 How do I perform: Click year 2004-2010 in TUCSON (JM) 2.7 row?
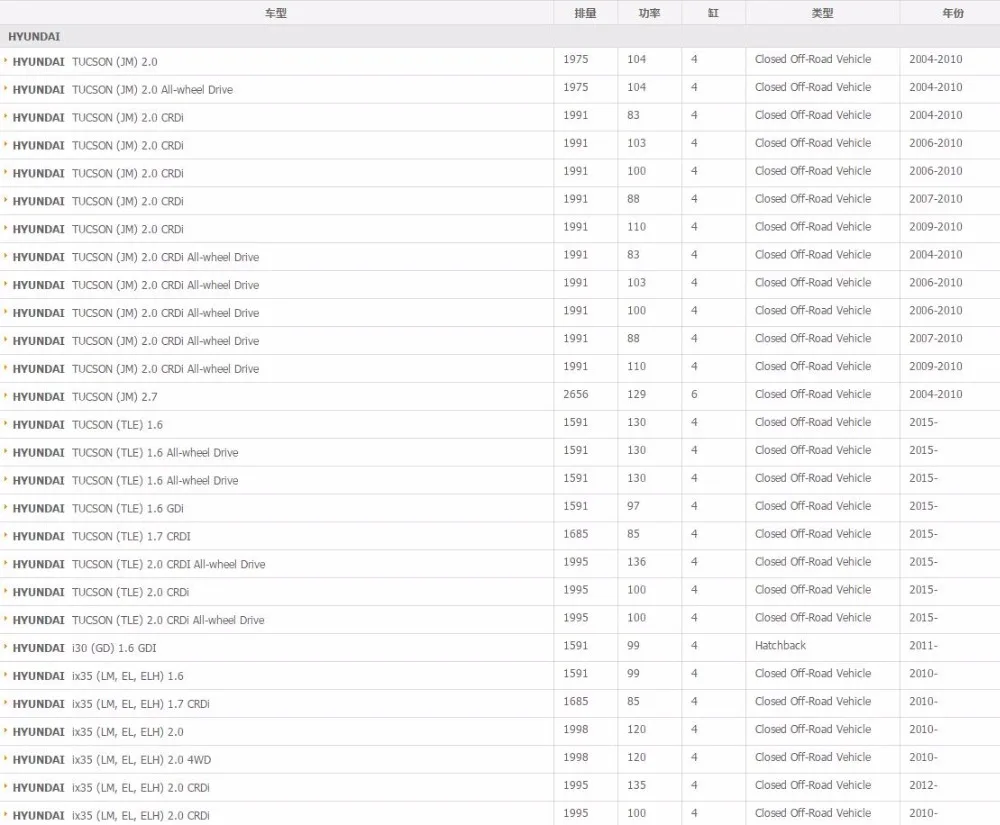[x=936, y=394]
